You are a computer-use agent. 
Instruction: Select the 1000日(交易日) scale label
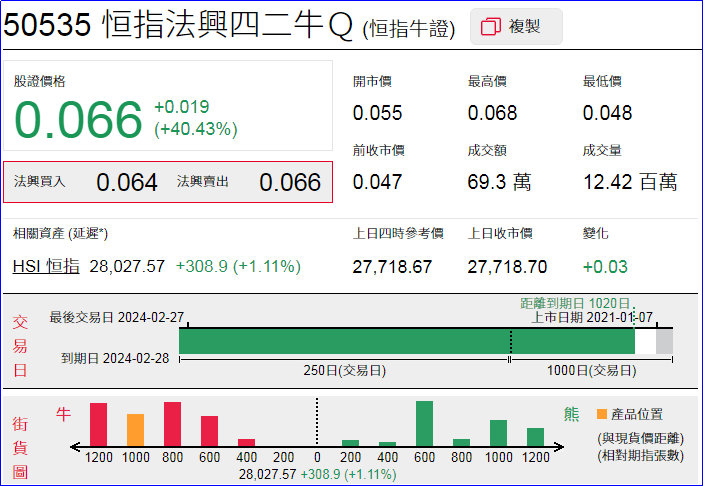[x=591, y=371]
